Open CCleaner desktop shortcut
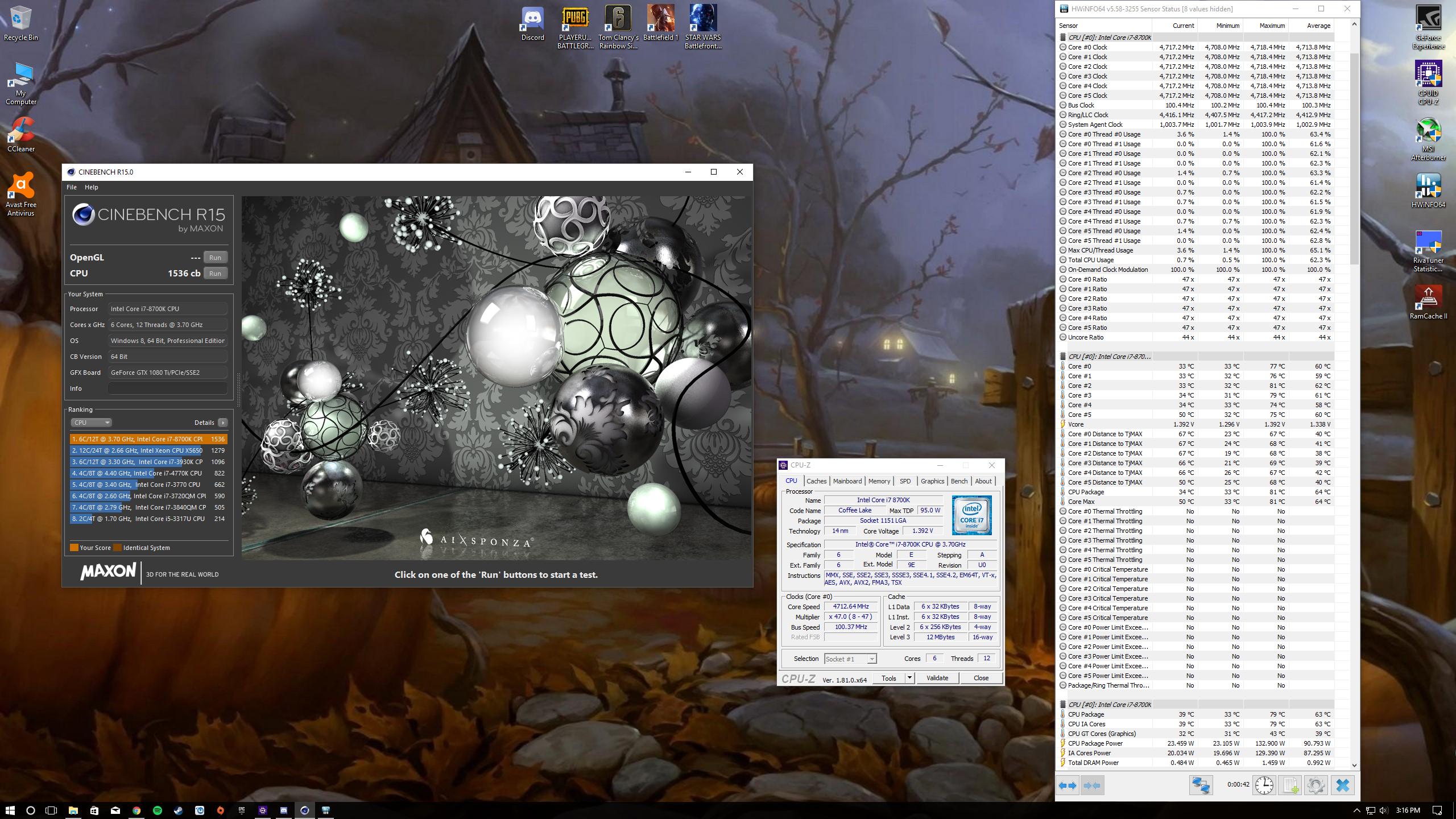Viewport: 1456px width, 819px height. point(21,135)
